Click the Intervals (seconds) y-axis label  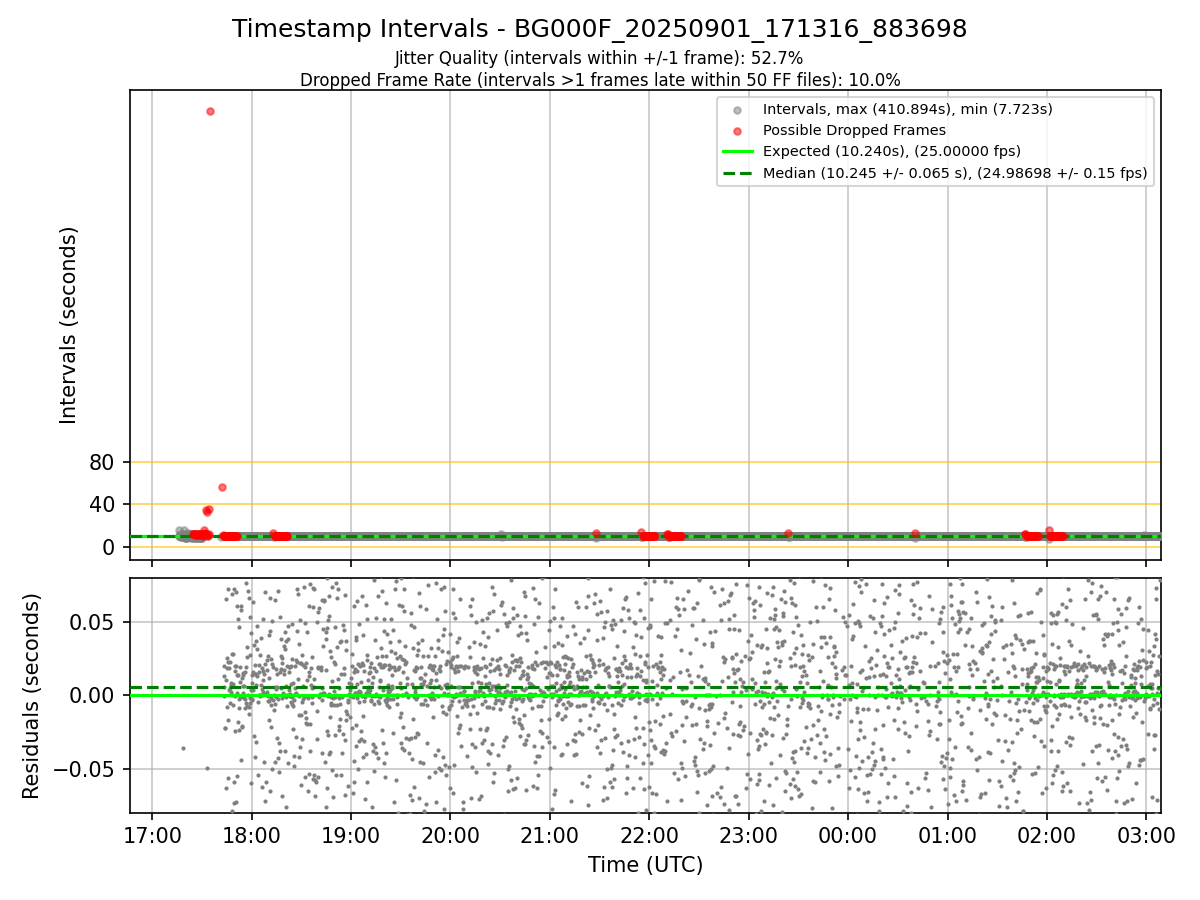pos(68,325)
